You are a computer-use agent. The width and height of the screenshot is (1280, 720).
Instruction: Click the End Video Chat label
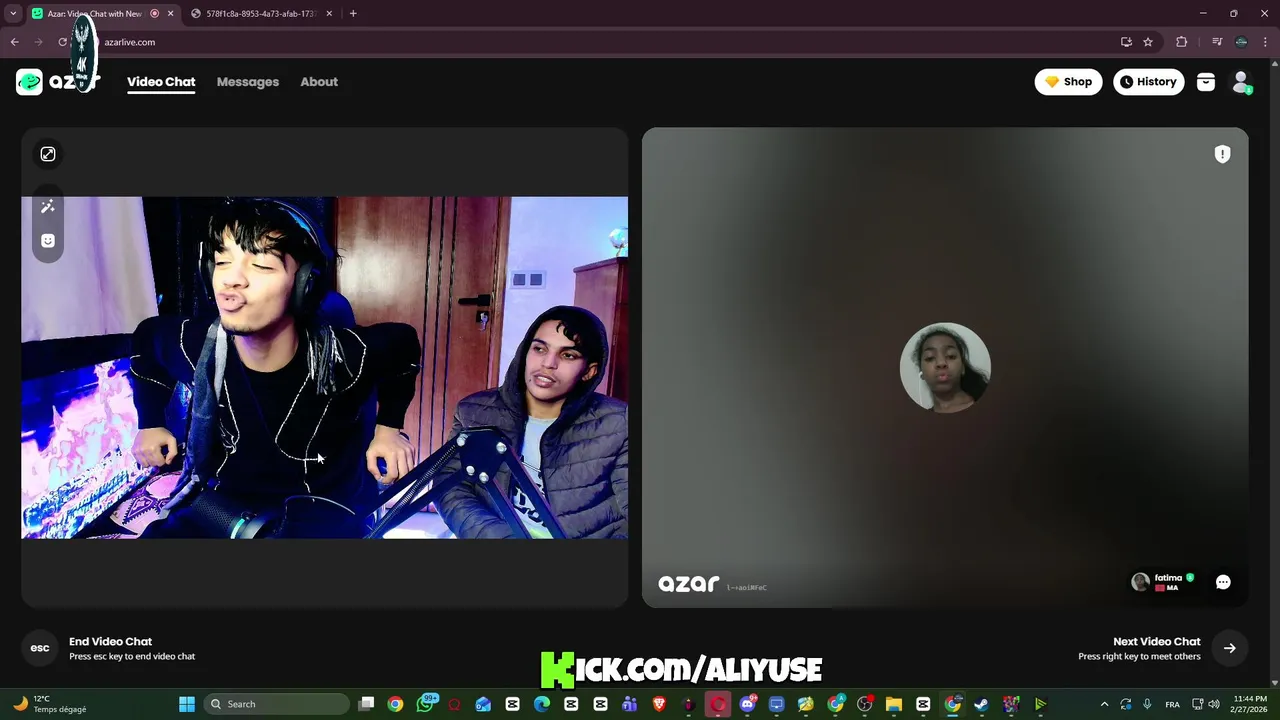tap(110, 642)
